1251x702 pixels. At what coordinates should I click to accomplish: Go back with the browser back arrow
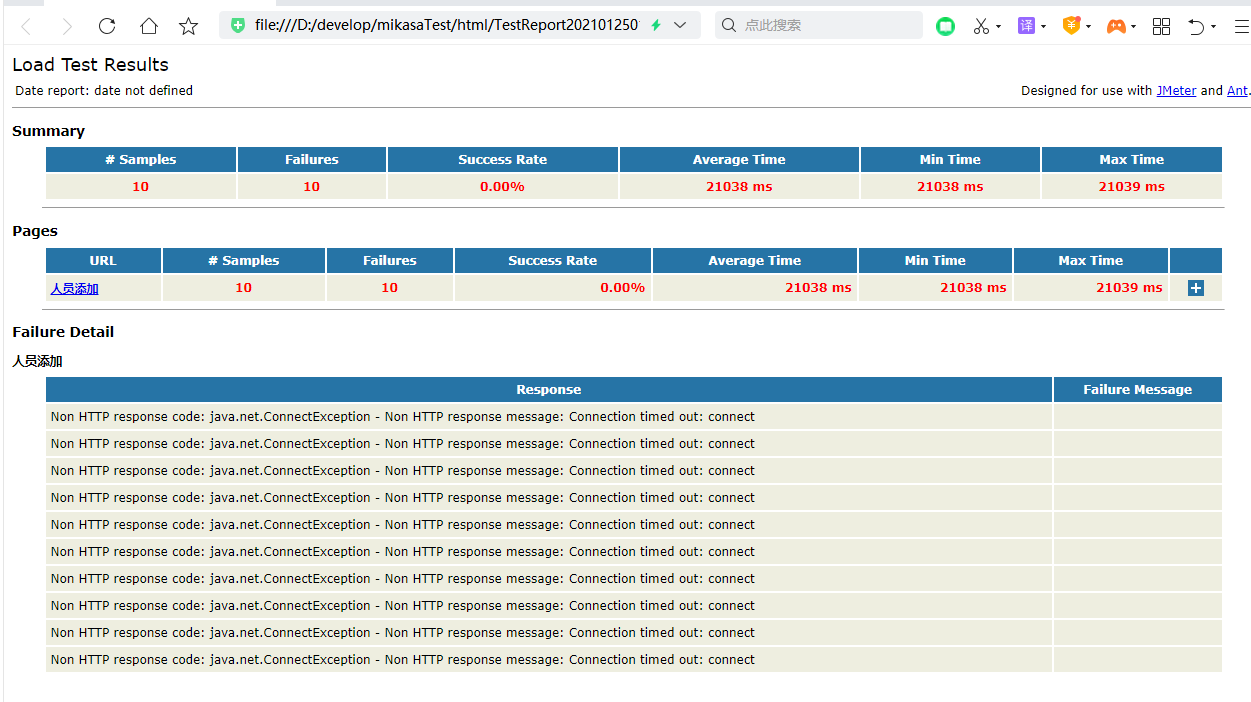click(26, 26)
